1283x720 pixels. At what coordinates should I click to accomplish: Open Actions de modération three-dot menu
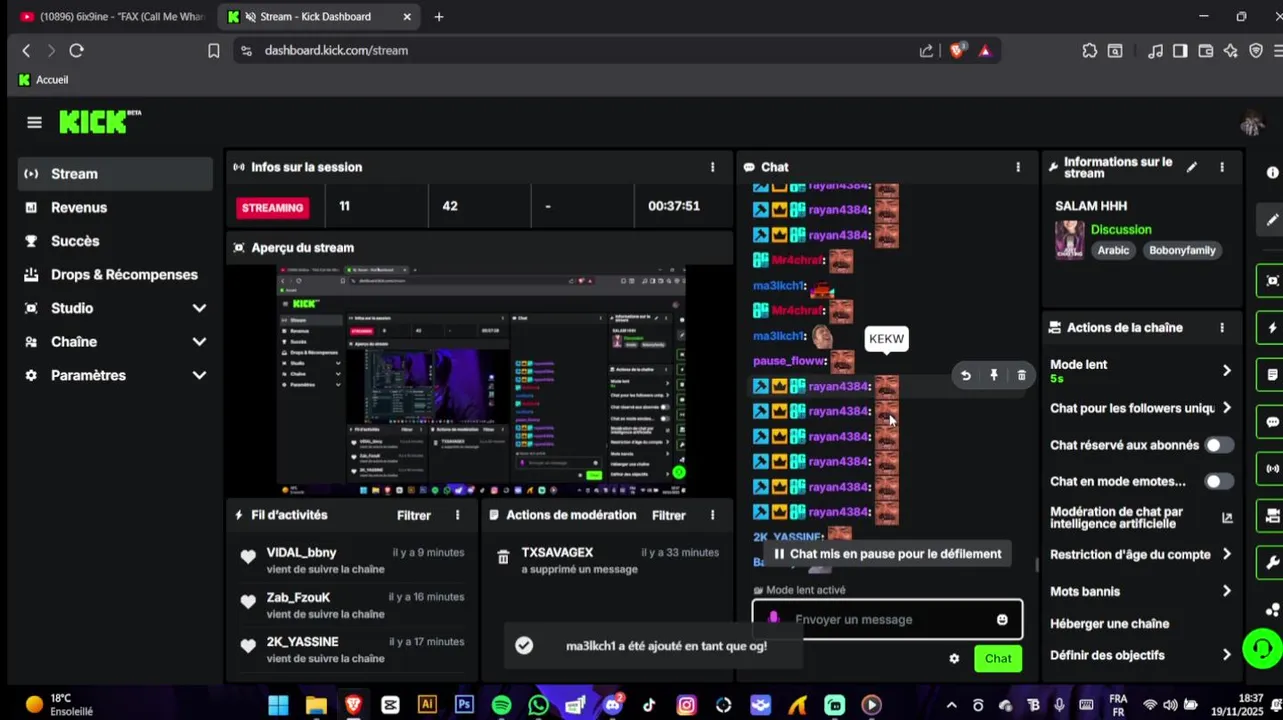[x=712, y=515]
